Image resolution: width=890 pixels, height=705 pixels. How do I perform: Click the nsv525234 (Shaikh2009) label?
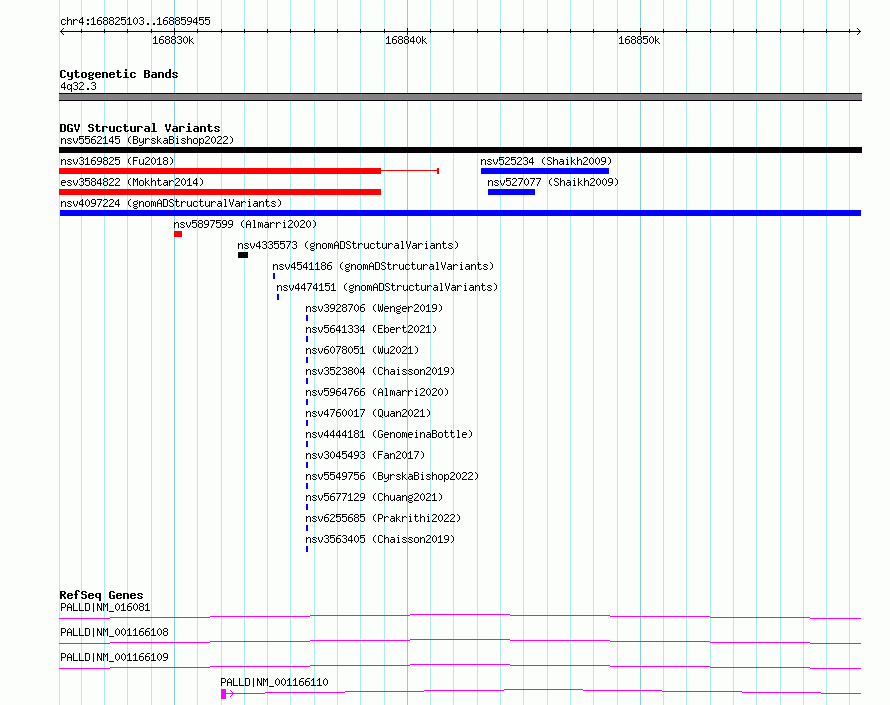[546, 161]
